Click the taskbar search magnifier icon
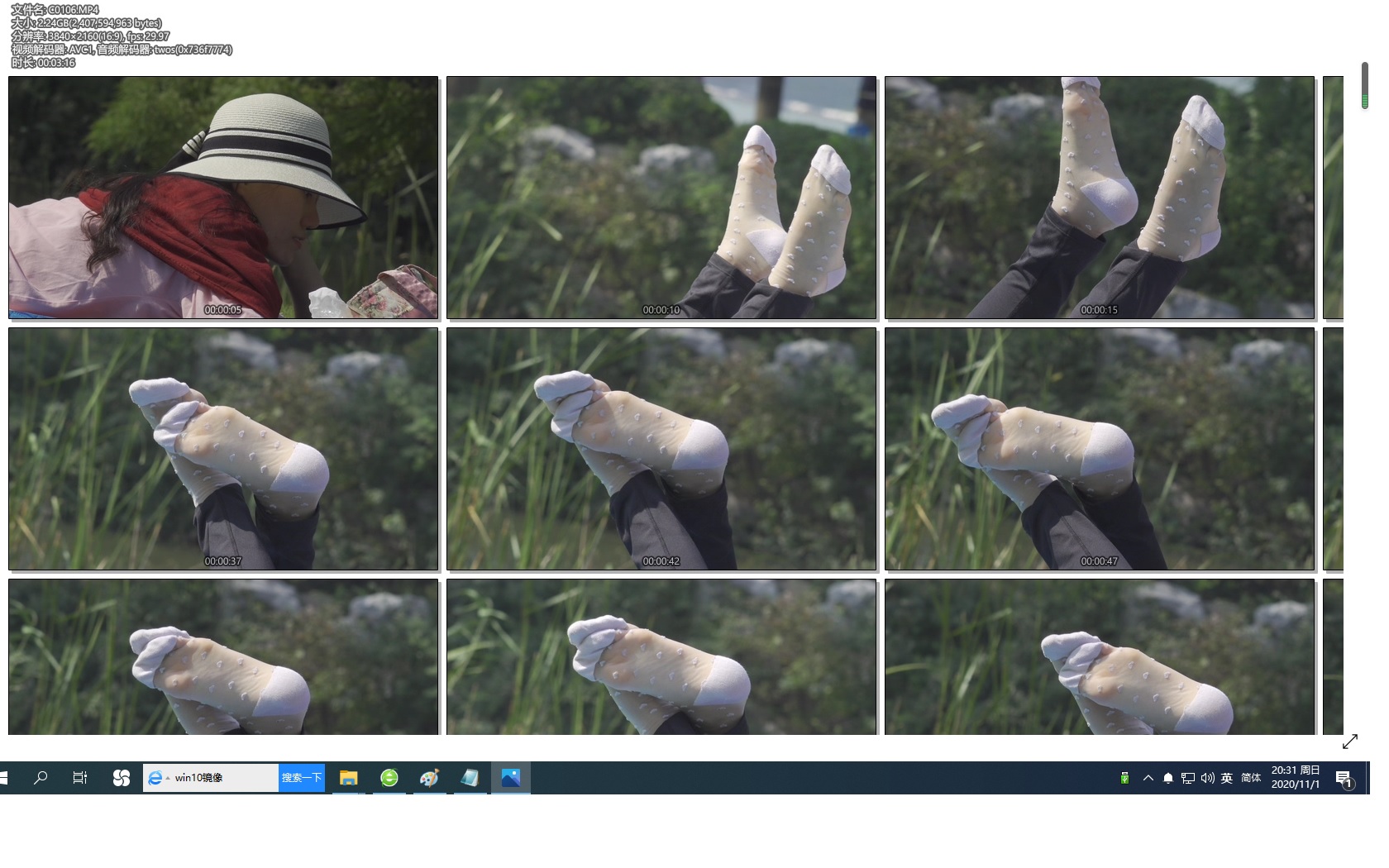 coord(40,778)
